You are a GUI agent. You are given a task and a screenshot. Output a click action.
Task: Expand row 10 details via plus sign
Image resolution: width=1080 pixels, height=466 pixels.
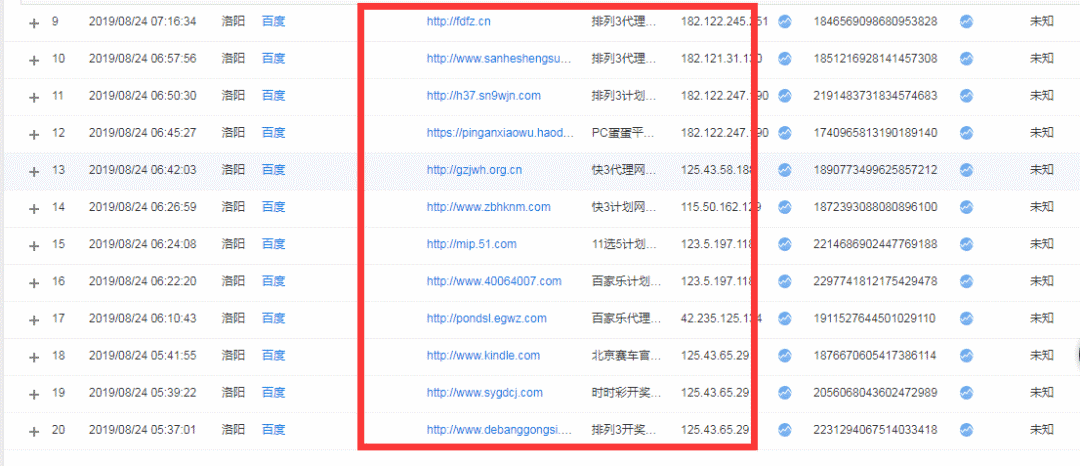[34, 61]
